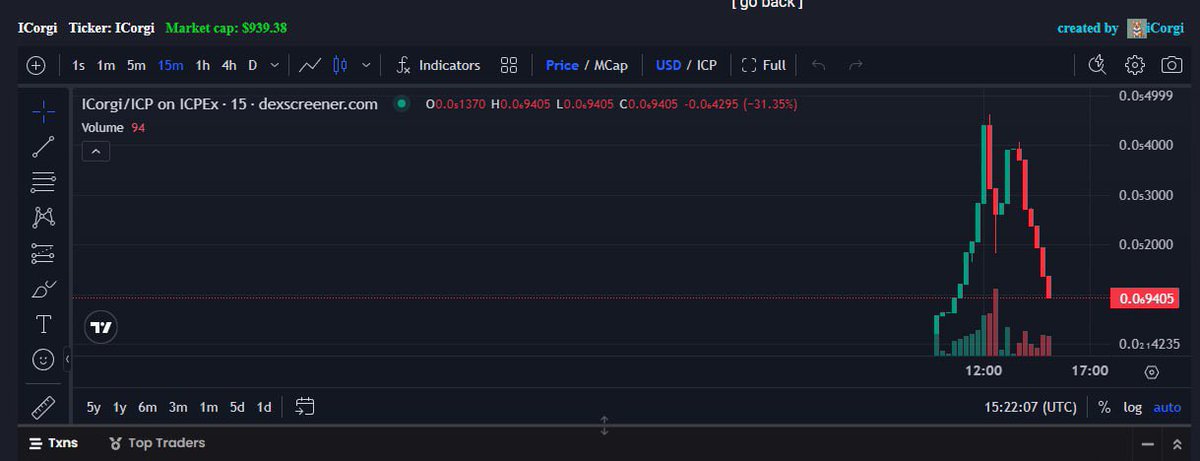The image size is (1200, 461).
Task: Select the ruler measure tool
Action: [x=43, y=407]
